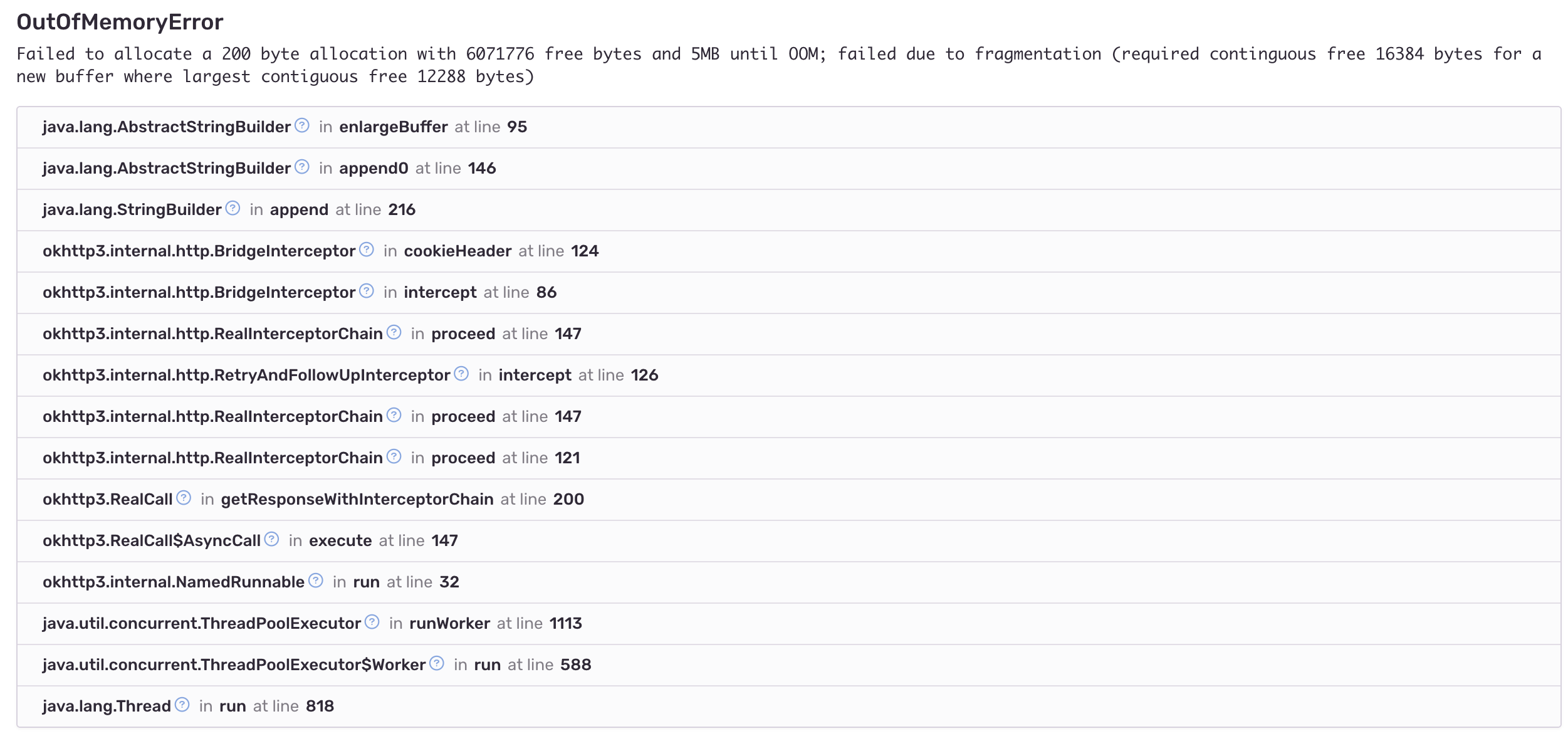This screenshot has height=736, width=1568.
Task: Click the getResponseWithInterceptorChain method name
Action: click(355, 499)
